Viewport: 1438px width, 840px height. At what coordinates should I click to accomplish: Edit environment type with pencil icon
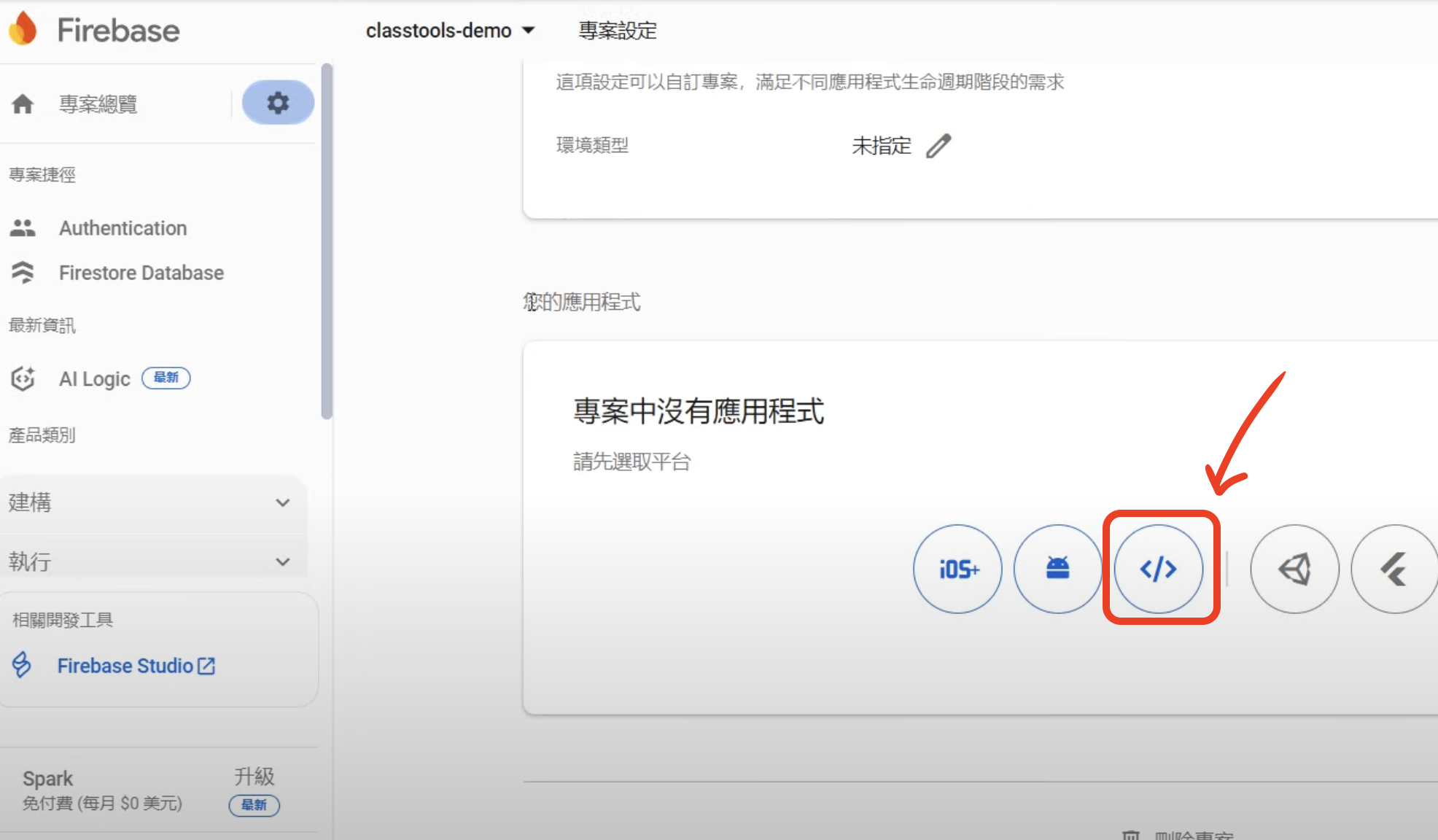pos(938,146)
